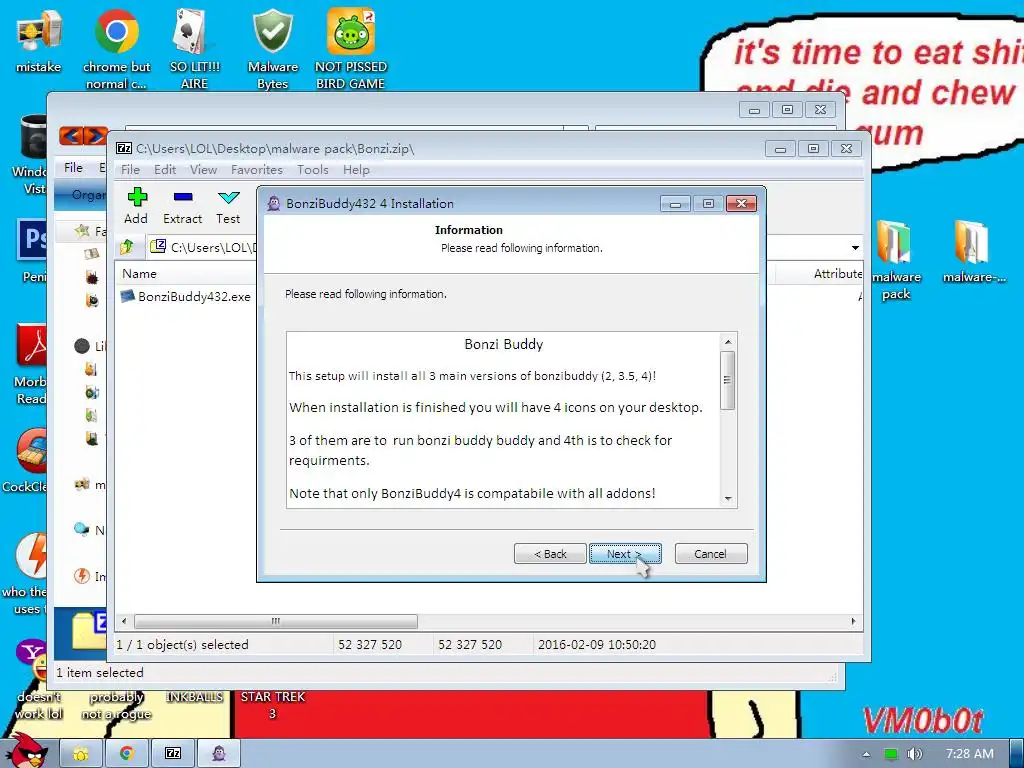Open the Malware Bytes desktop icon
Image resolution: width=1024 pixels, height=768 pixels.
[x=272, y=49]
